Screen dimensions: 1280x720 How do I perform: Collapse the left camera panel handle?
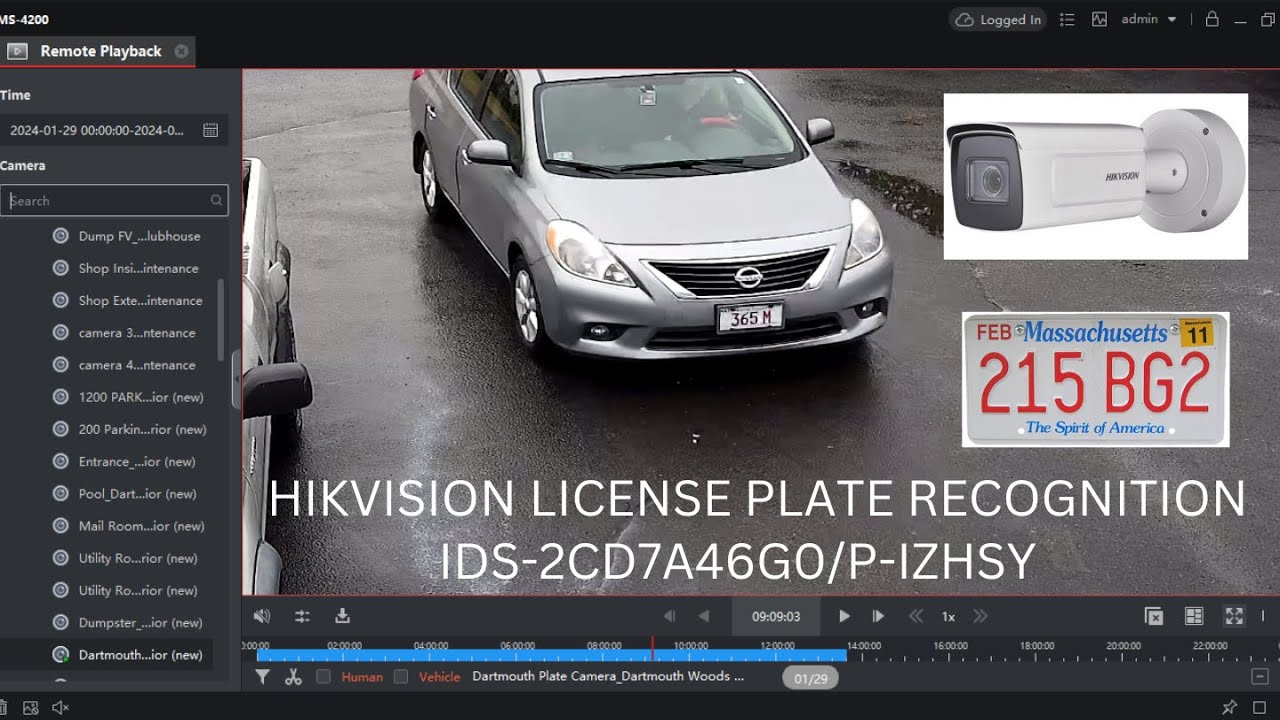point(236,380)
